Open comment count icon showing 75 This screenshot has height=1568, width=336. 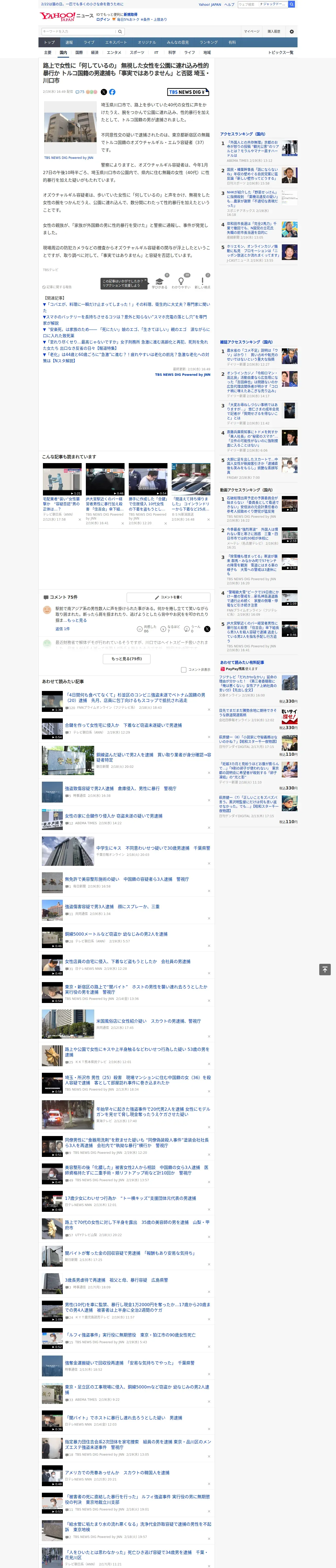pos(80,92)
